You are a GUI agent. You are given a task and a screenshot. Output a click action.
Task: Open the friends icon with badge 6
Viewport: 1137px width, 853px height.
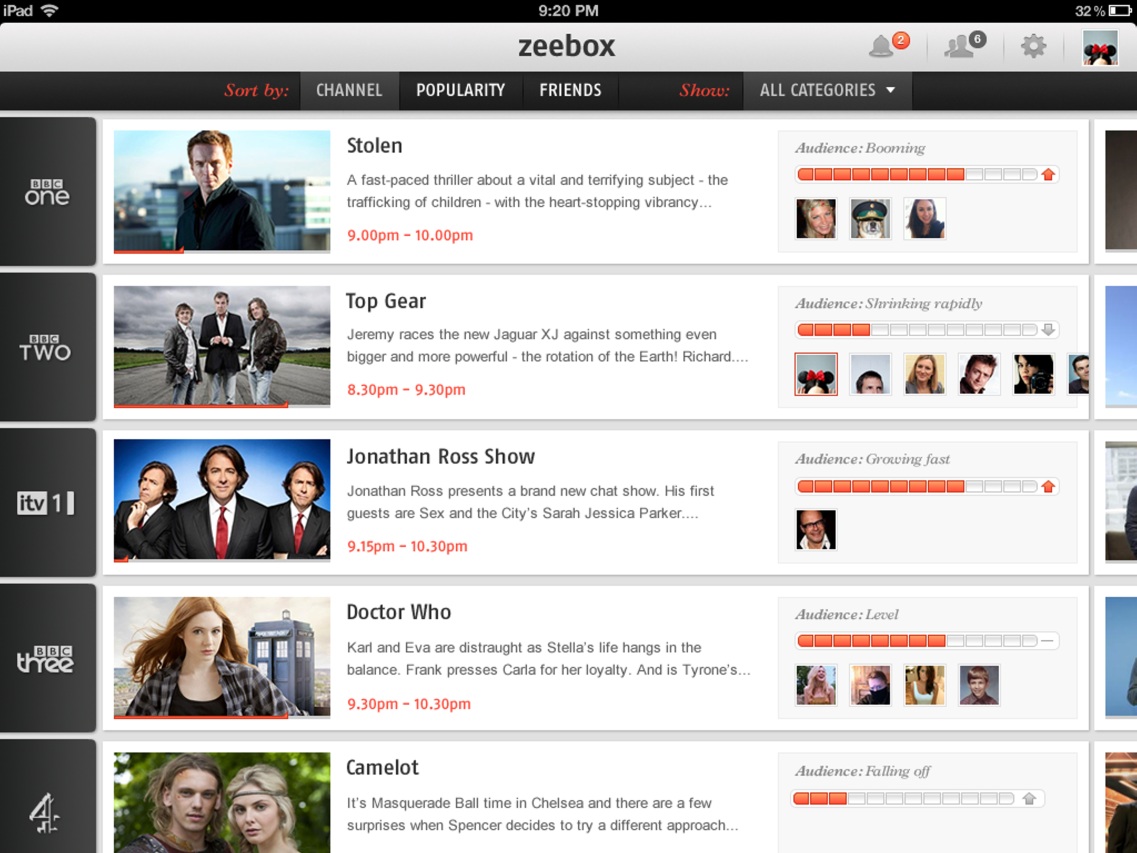point(964,45)
